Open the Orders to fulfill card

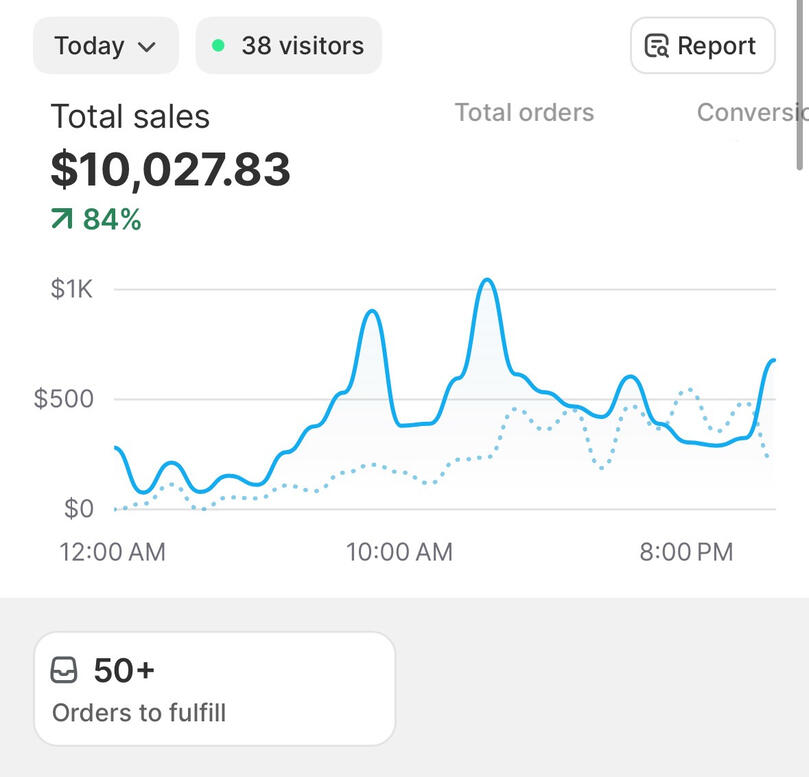coord(215,688)
